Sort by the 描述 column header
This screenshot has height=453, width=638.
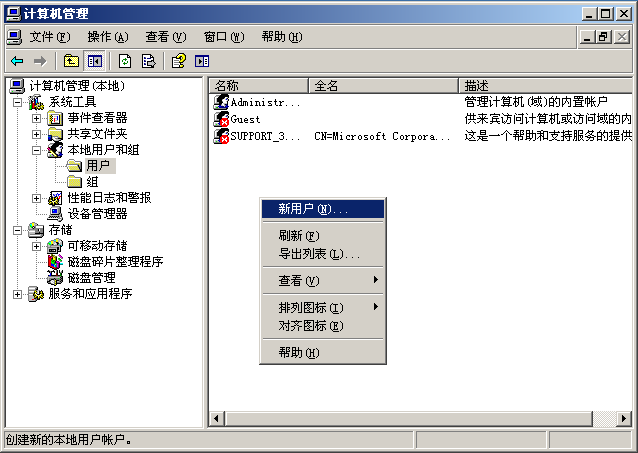click(546, 86)
